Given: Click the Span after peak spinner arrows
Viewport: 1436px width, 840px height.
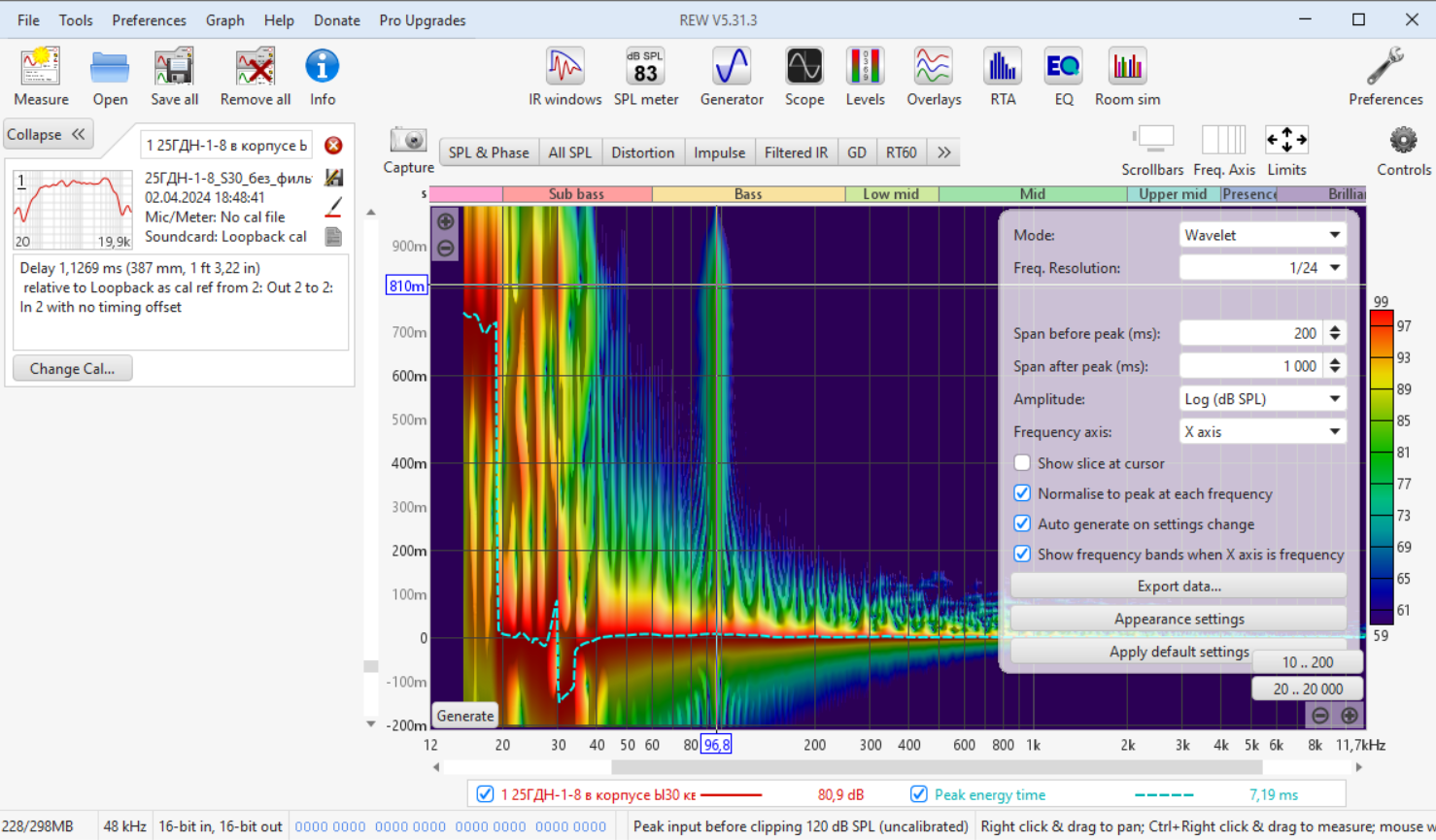Looking at the screenshot, I should pos(1335,366).
